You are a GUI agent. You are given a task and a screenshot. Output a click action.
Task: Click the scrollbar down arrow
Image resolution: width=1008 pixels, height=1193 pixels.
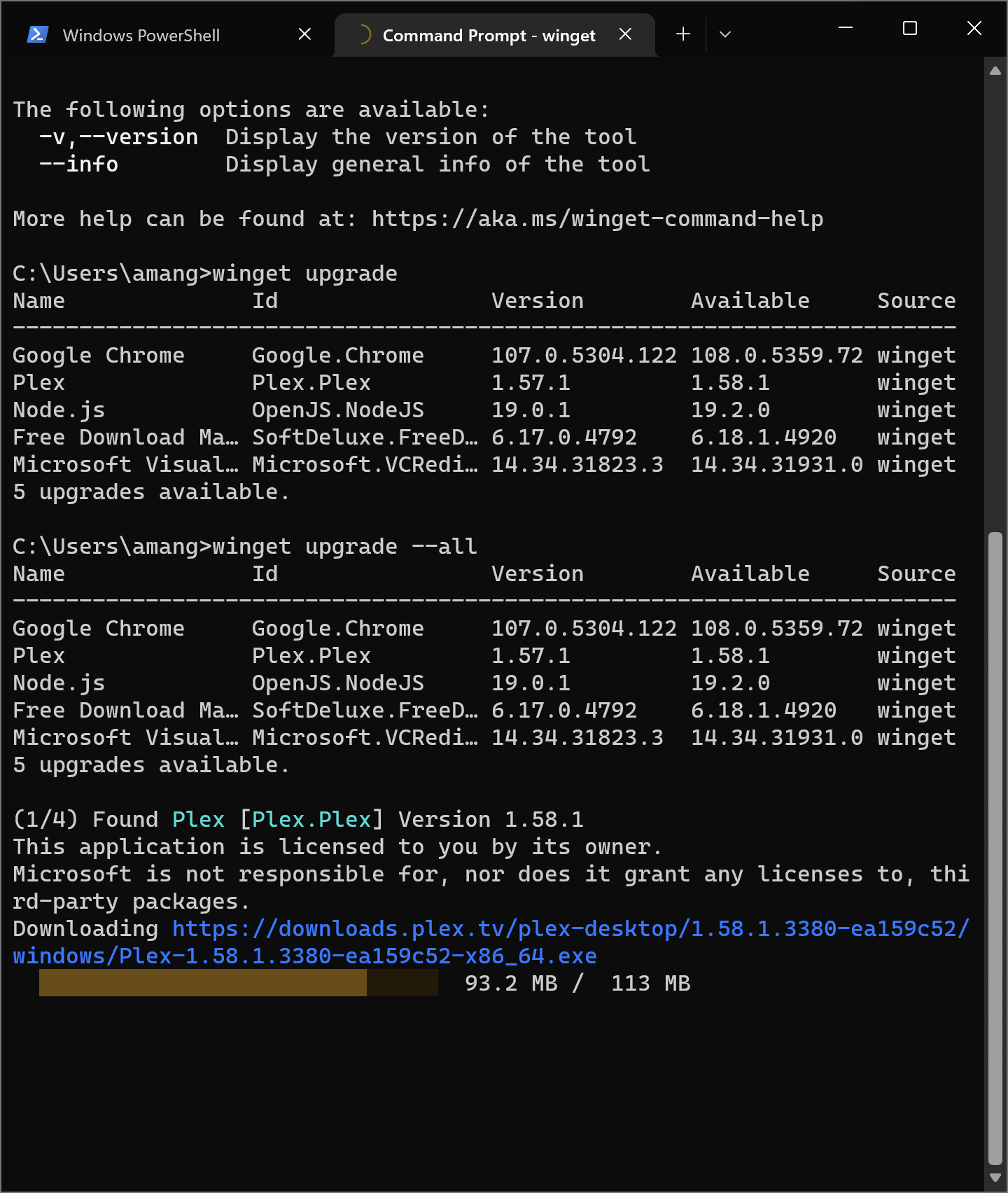coord(995,1178)
